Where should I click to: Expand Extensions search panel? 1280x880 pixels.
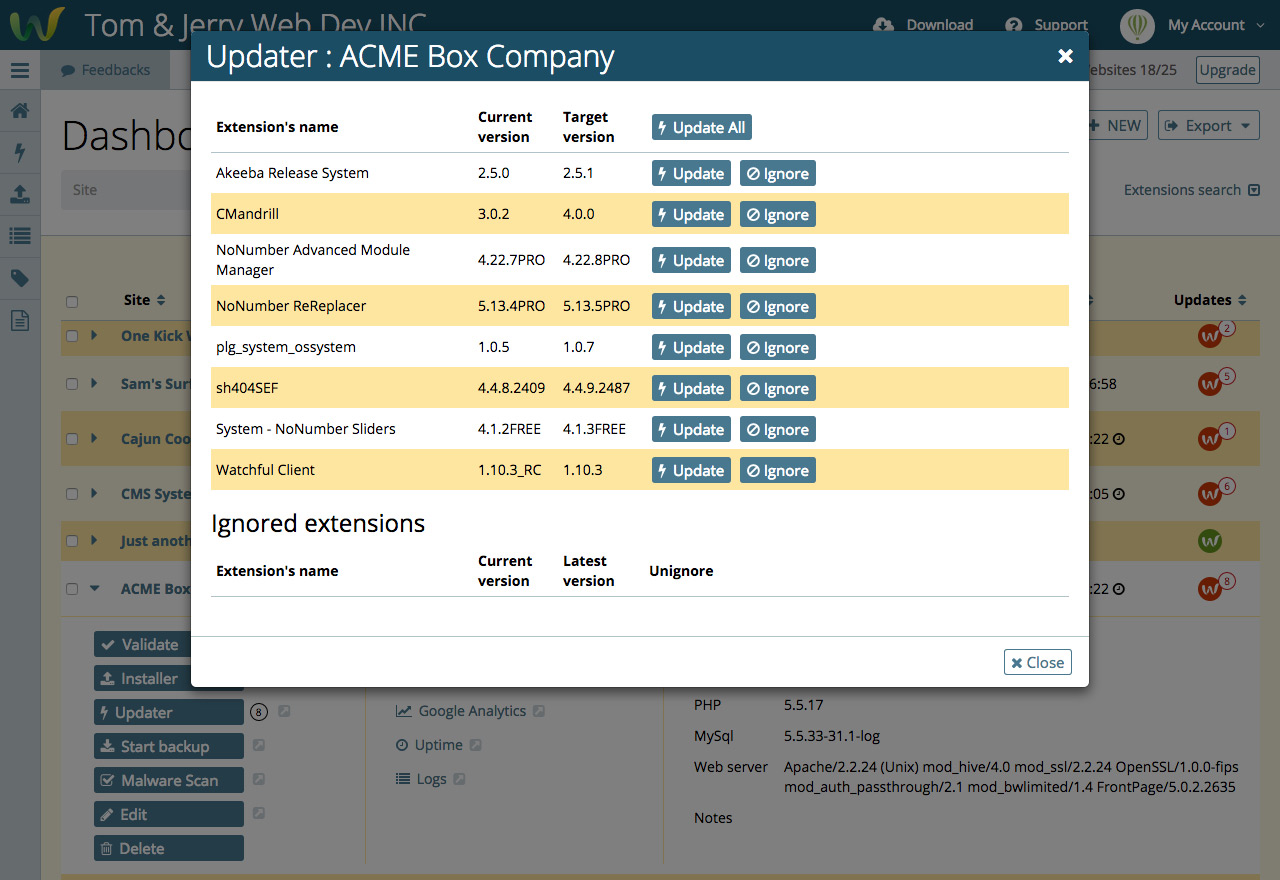pos(1192,190)
